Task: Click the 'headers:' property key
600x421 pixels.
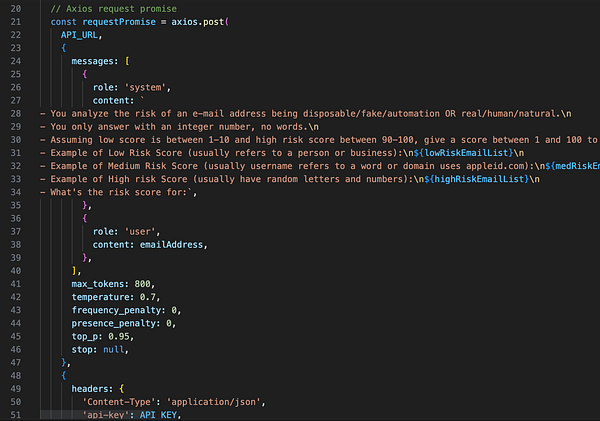Action: (92, 389)
